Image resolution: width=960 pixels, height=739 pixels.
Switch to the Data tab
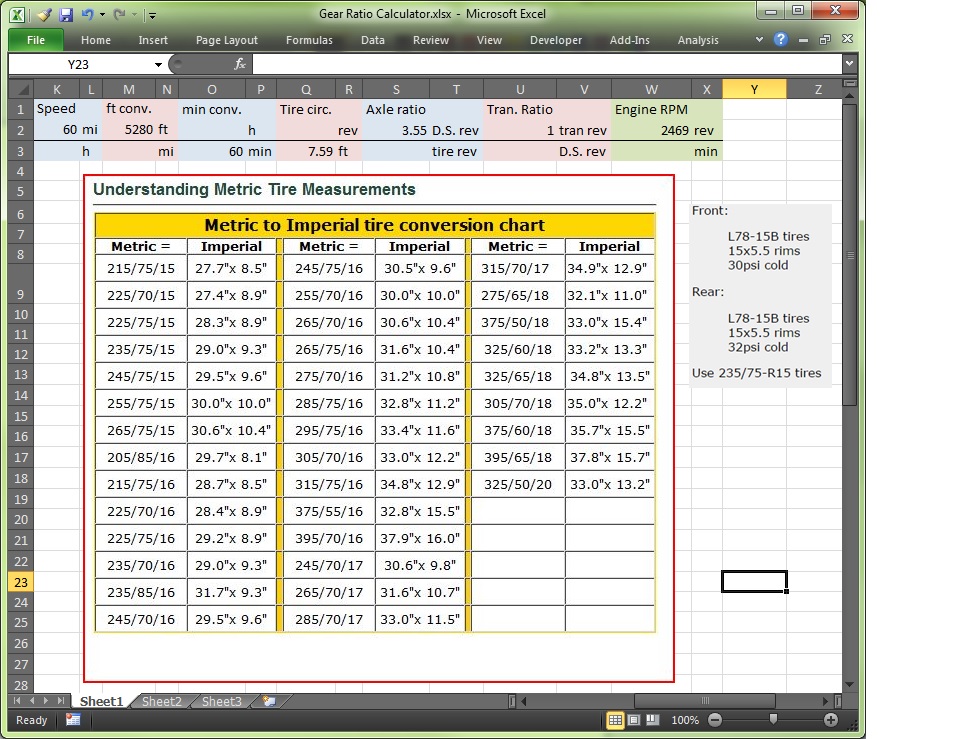tap(372, 40)
